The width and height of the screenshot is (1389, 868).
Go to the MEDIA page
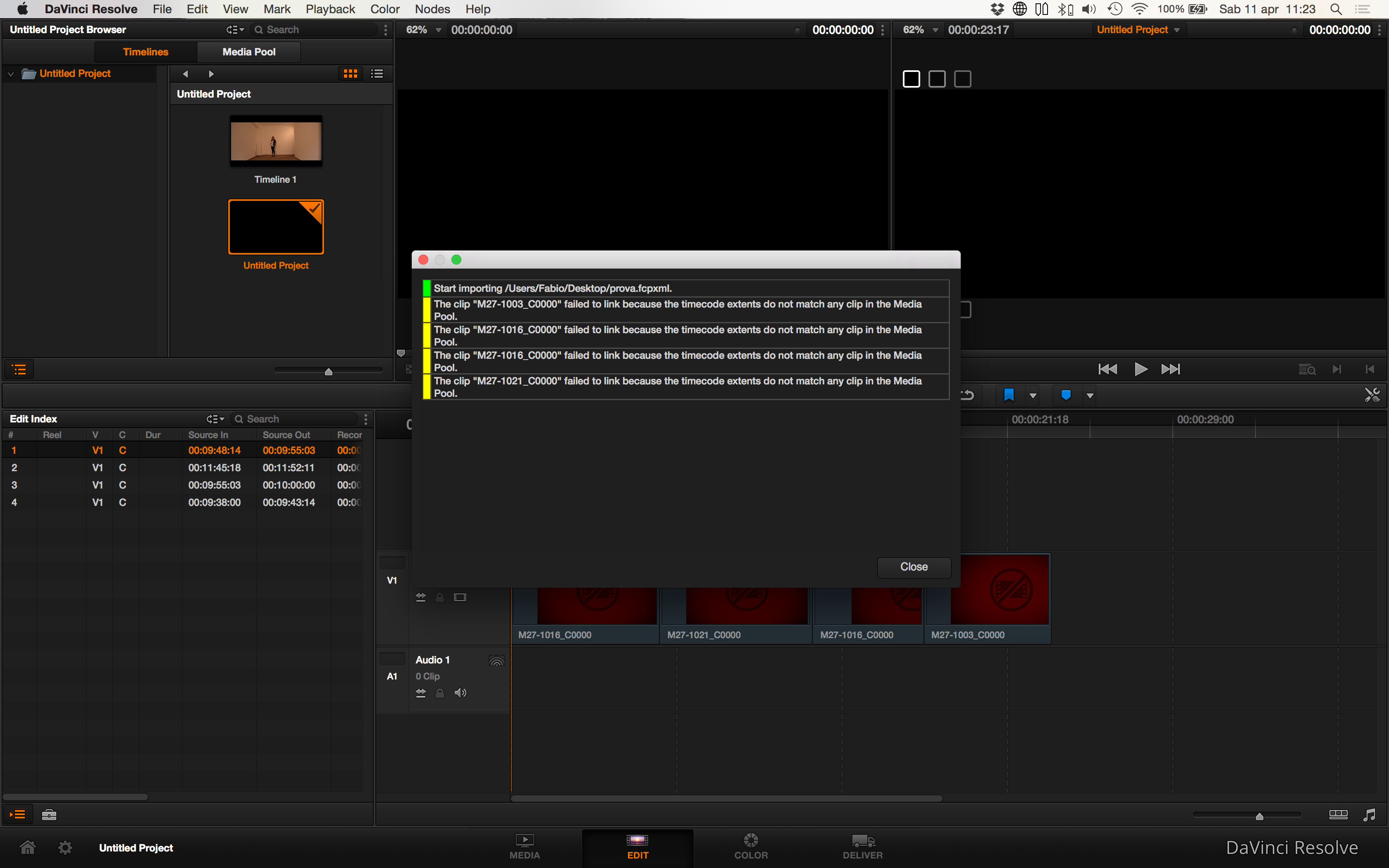[x=524, y=847]
